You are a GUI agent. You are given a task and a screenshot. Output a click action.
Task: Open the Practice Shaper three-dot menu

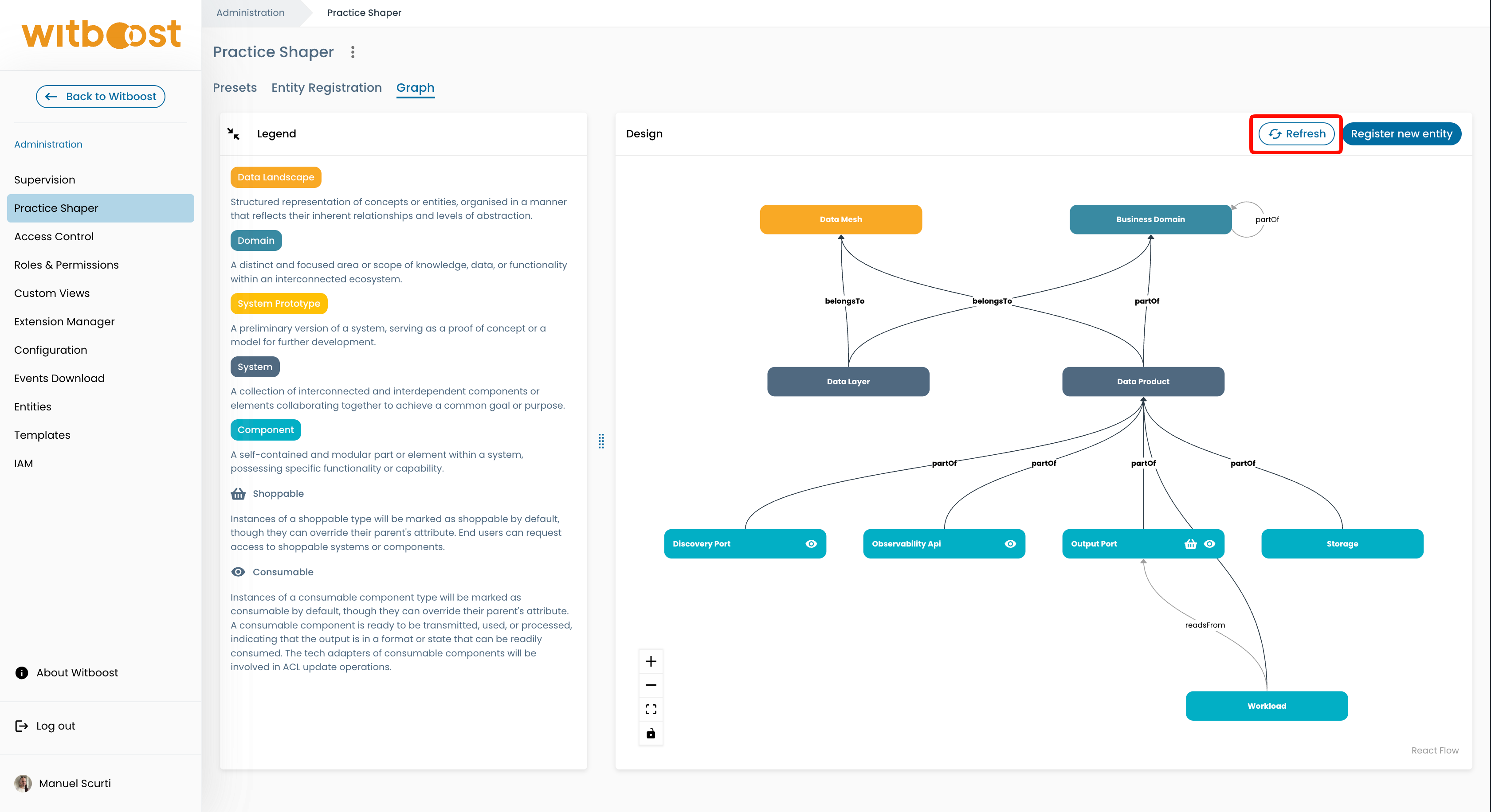click(x=353, y=52)
